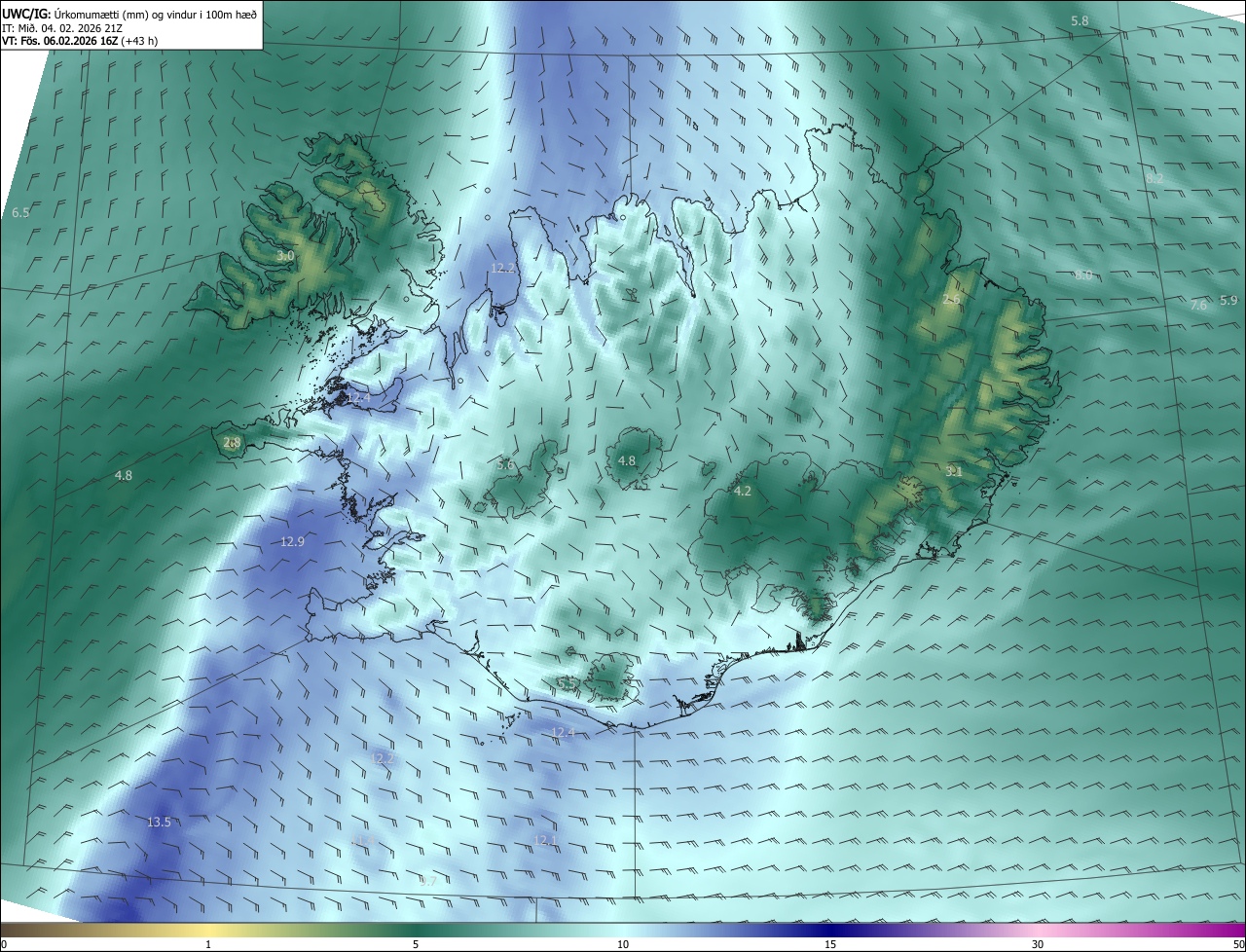1246x952 pixels.
Task: Click the initial time "IT: Mið. 04. 02. 2026 21Z"
Action: pos(61,28)
